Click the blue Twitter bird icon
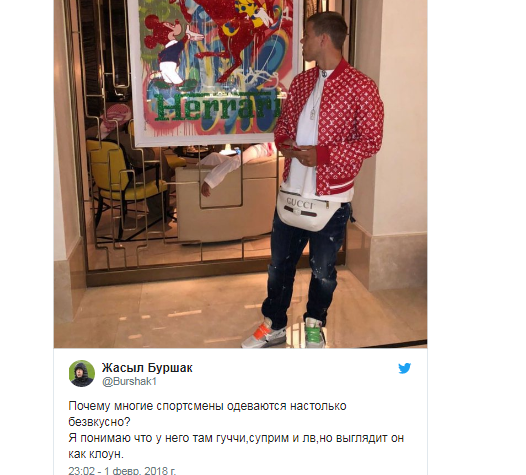The width and height of the screenshot is (526, 475). pyautogui.click(x=405, y=368)
